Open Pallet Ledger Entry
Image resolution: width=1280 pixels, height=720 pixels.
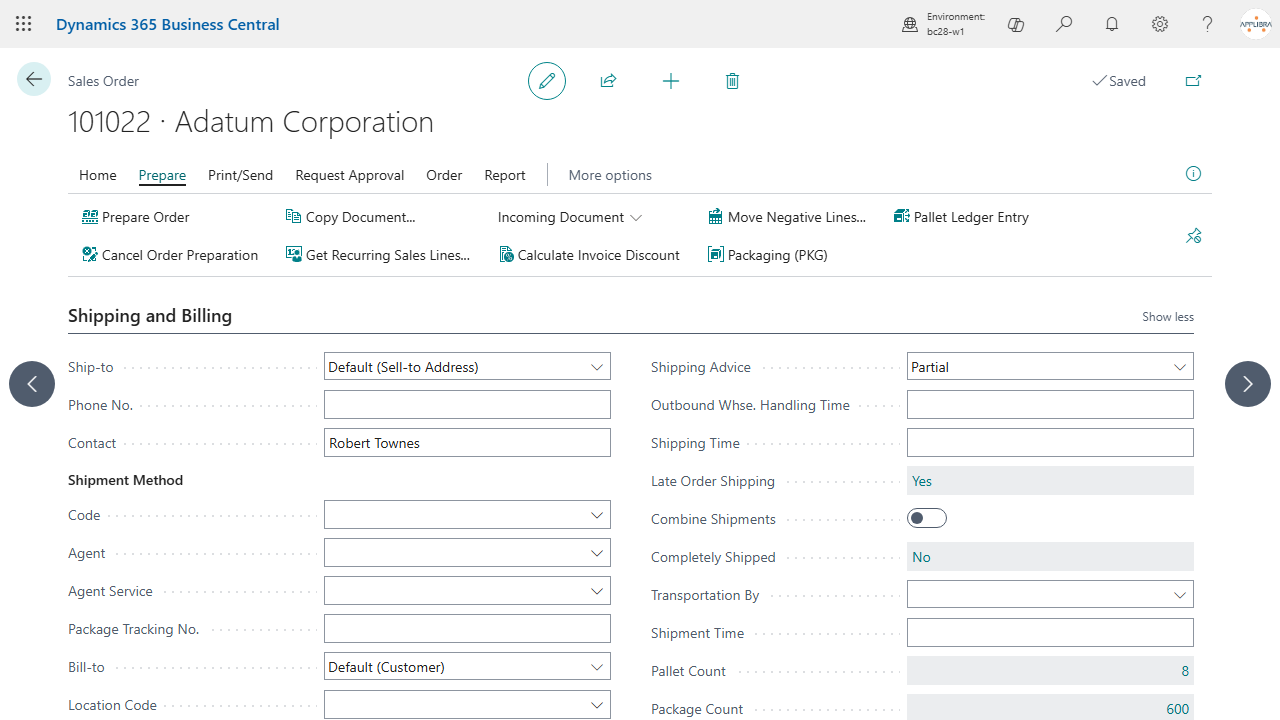(x=961, y=217)
